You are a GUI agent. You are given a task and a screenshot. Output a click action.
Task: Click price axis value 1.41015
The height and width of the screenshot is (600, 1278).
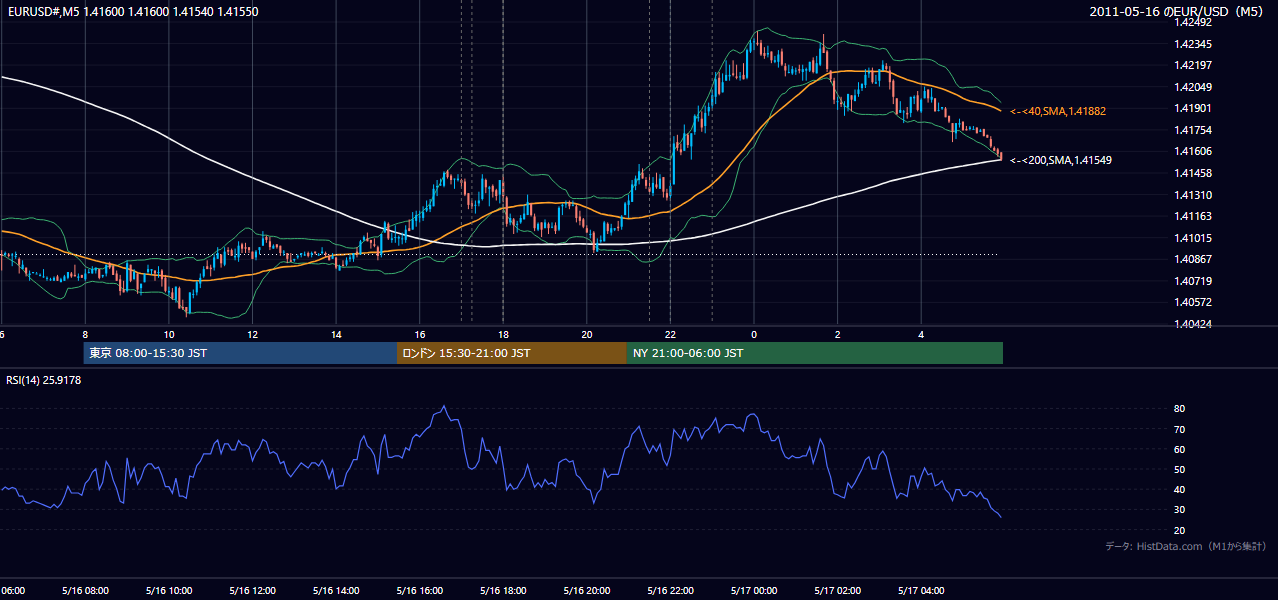click(1193, 238)
